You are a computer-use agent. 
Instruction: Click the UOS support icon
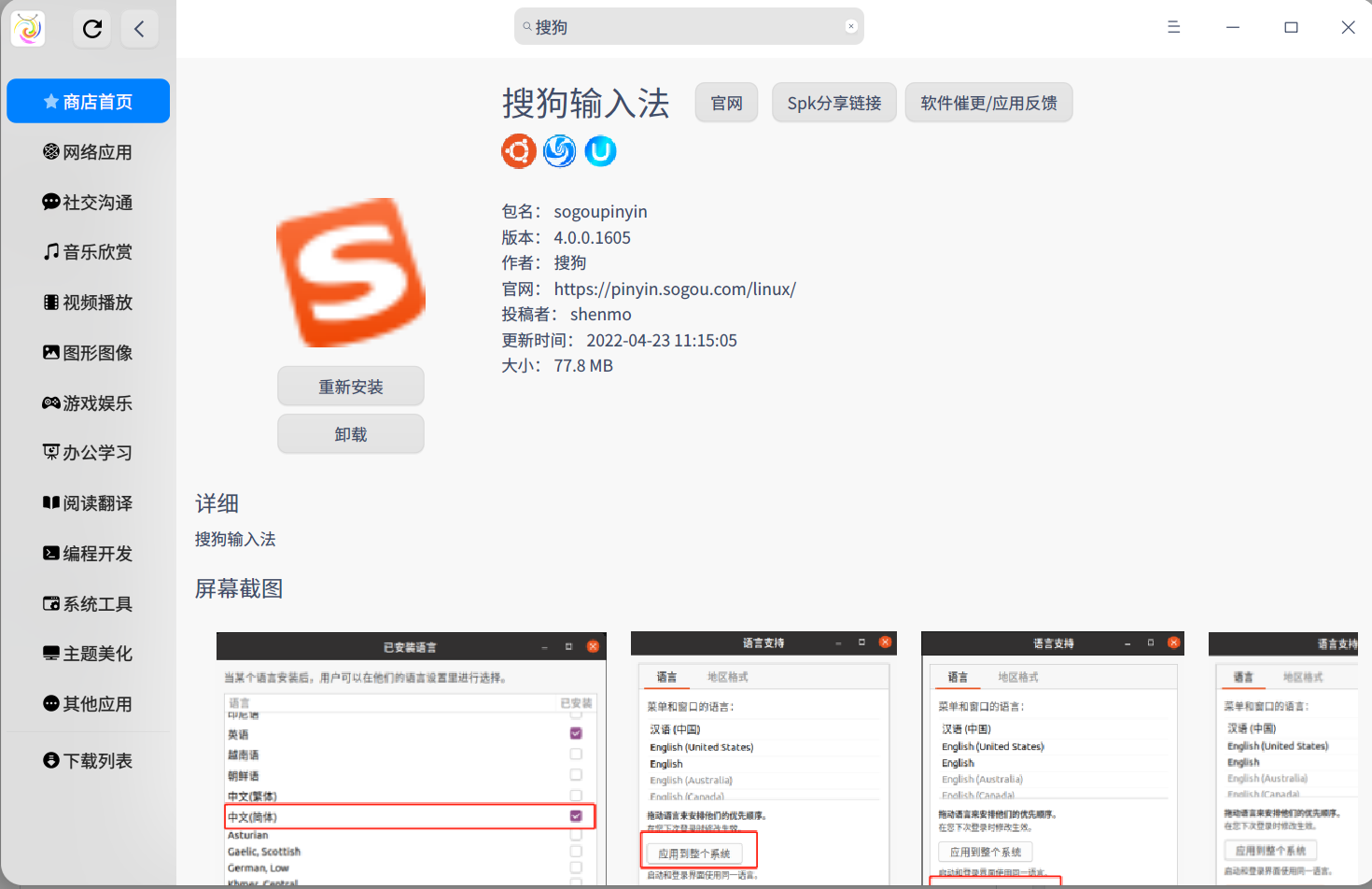pos(600,150)
